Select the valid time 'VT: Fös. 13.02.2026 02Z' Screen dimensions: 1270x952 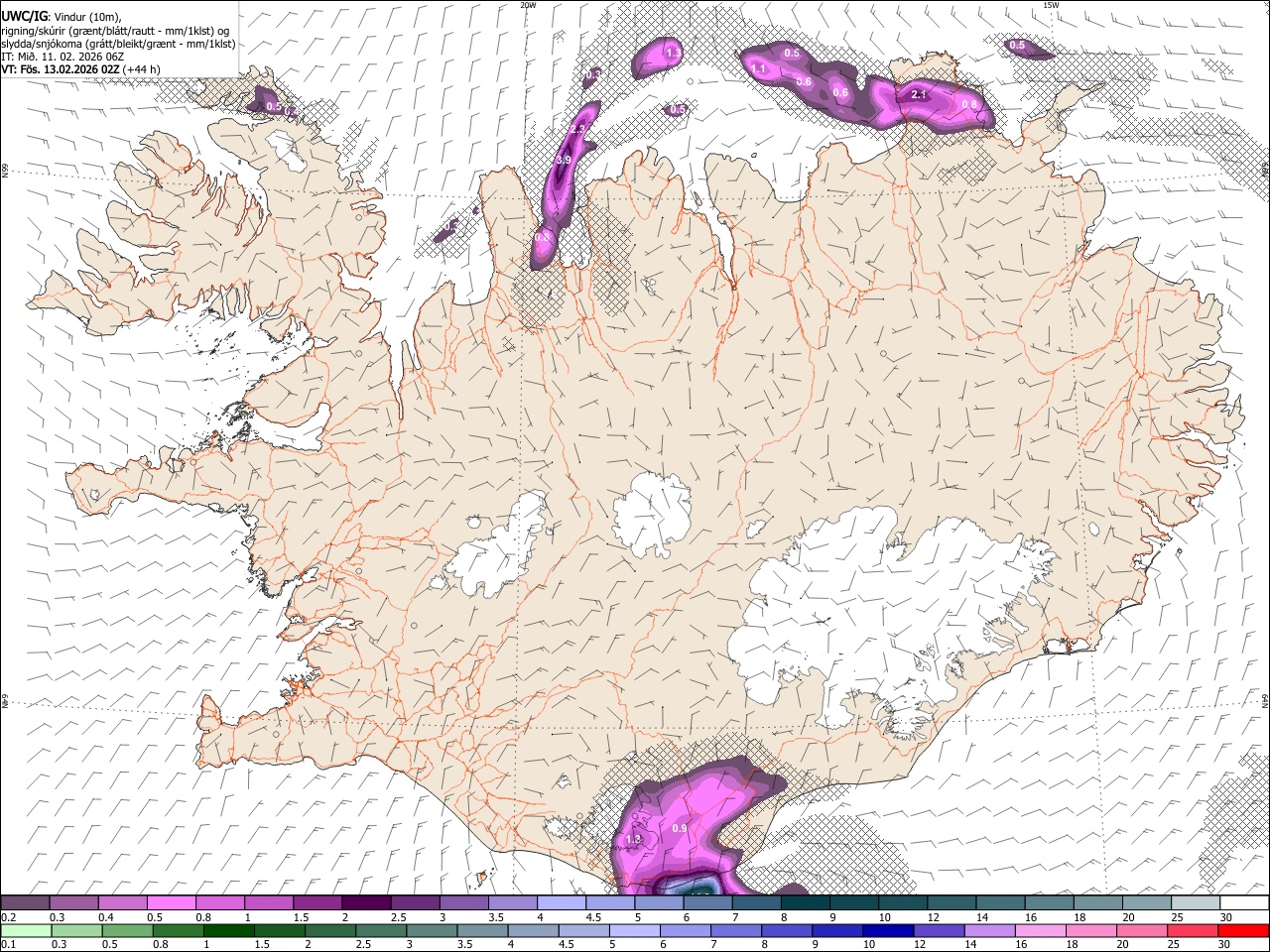click(61, 69)
